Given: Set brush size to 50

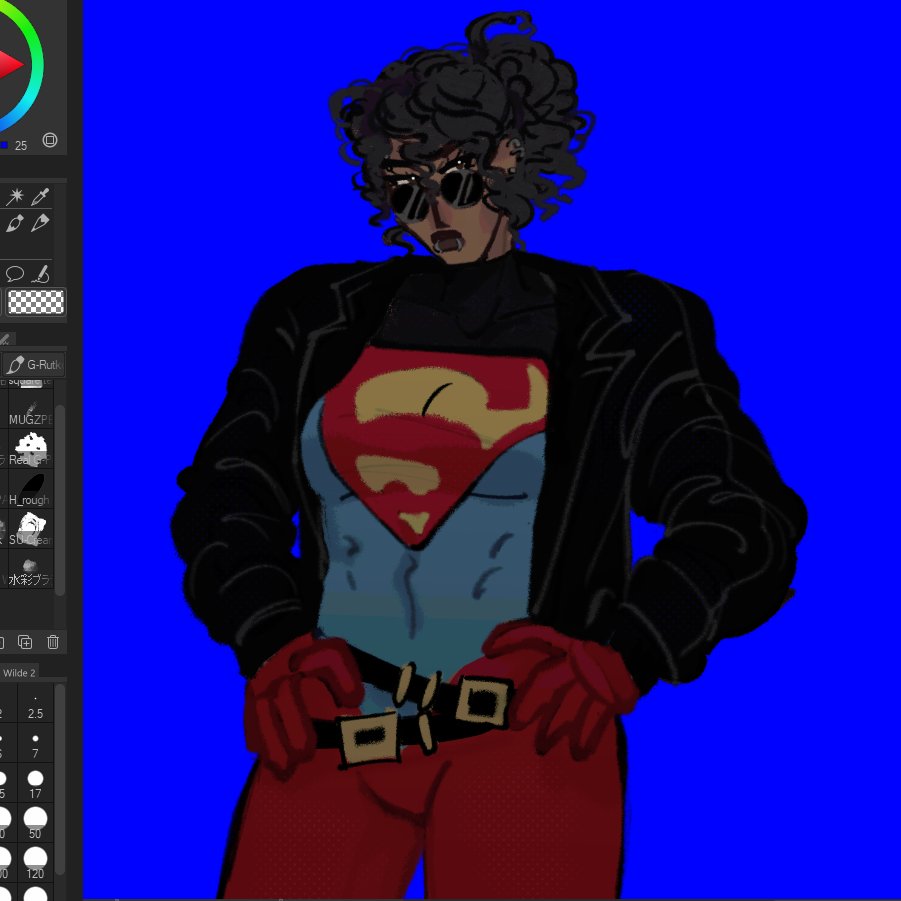Looking at the screenshot, I should pyautogui.click(x=35, y=825).
